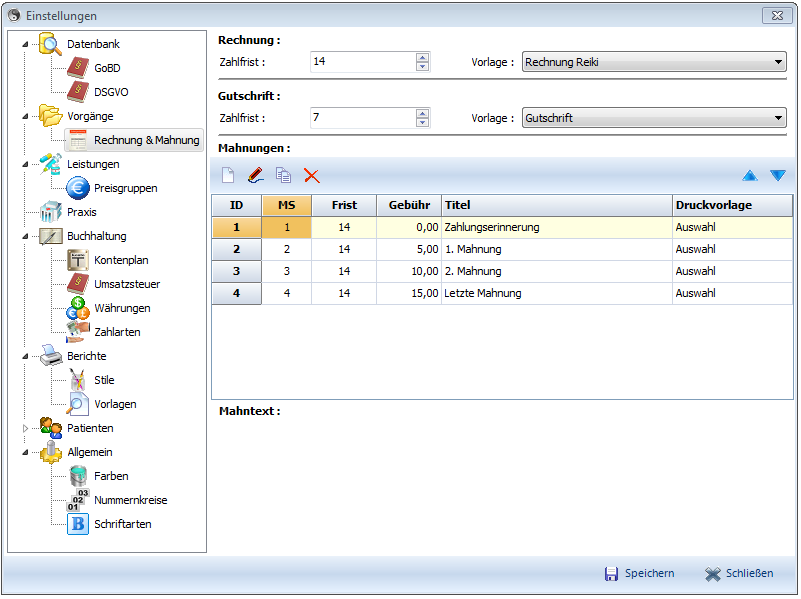Image resolution: width=801 pixels, height=599 pixels.
Task: Click the edit pencil icon in Mahnungen toolbar
Action: [255, 176]
